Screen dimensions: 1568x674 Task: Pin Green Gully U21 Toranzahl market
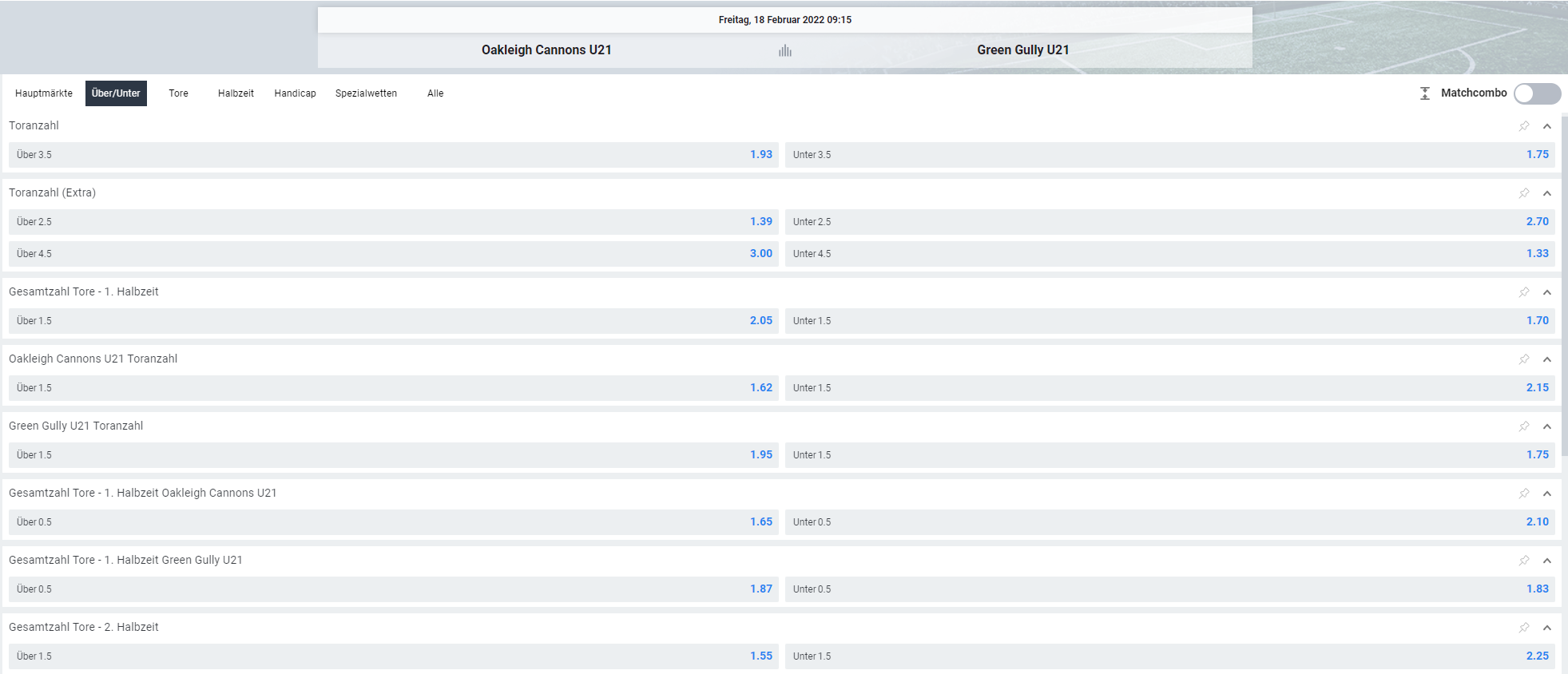(x=1524, y=426)
